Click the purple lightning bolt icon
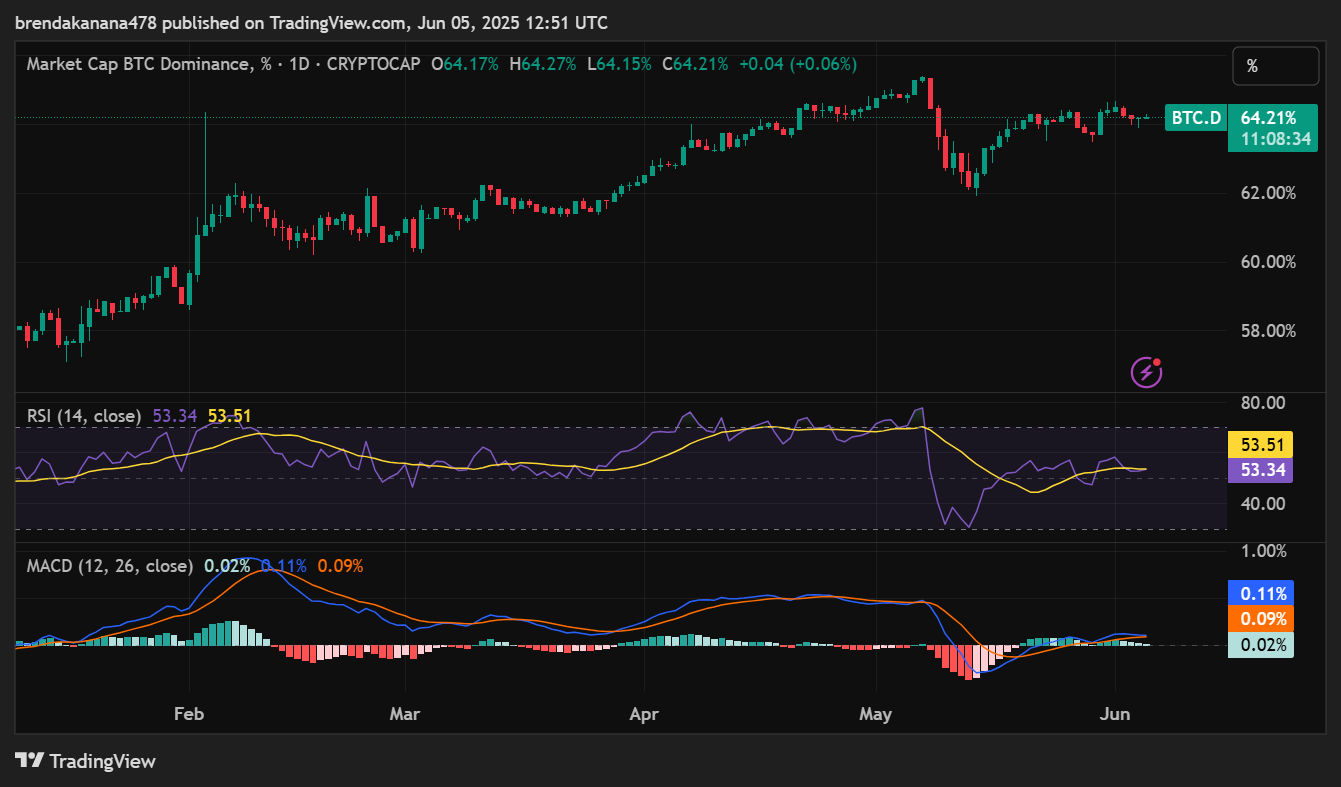 pos(1146,372)
